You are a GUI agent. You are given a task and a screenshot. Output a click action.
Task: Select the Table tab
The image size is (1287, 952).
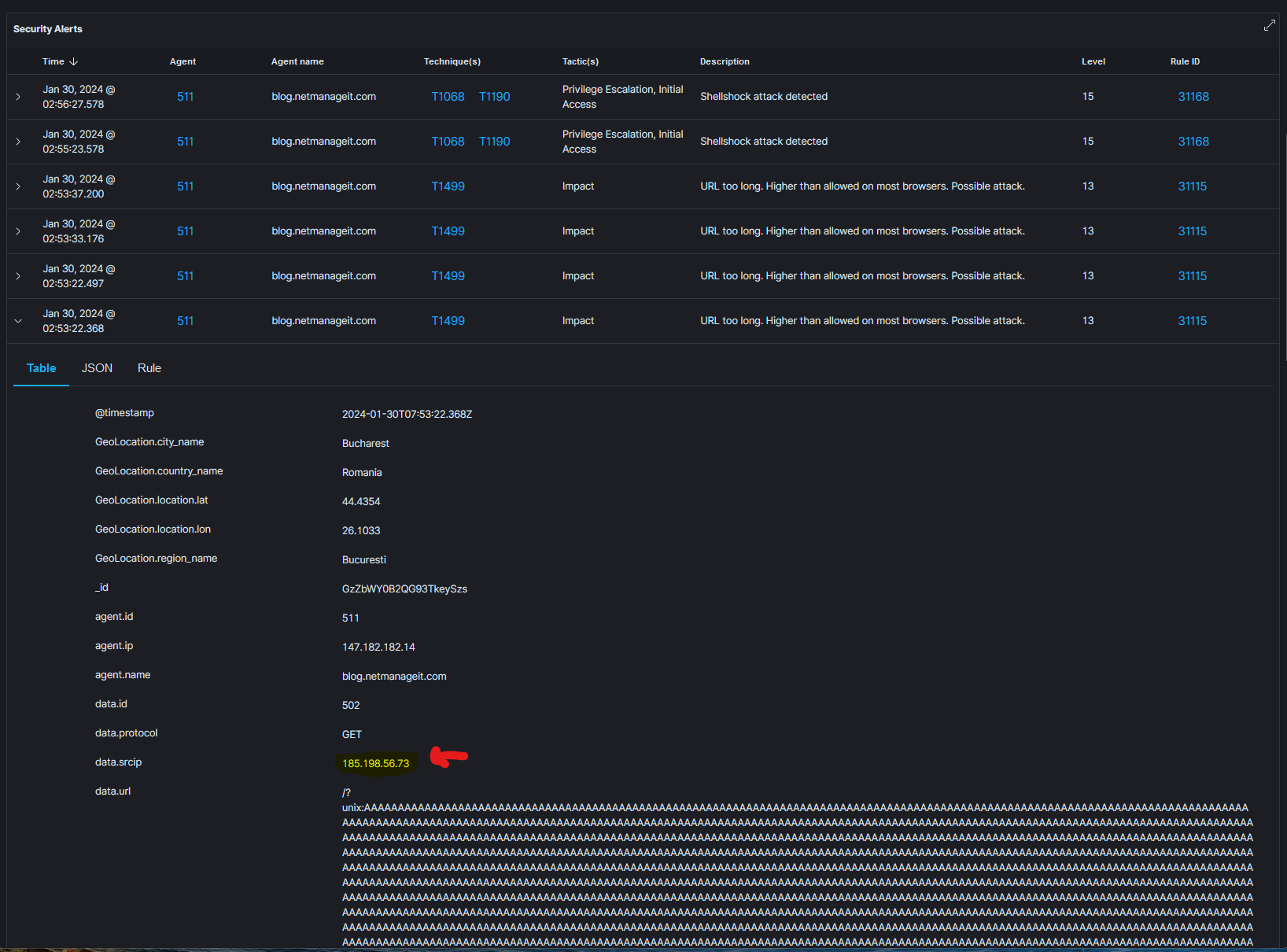tap(41, 368)
